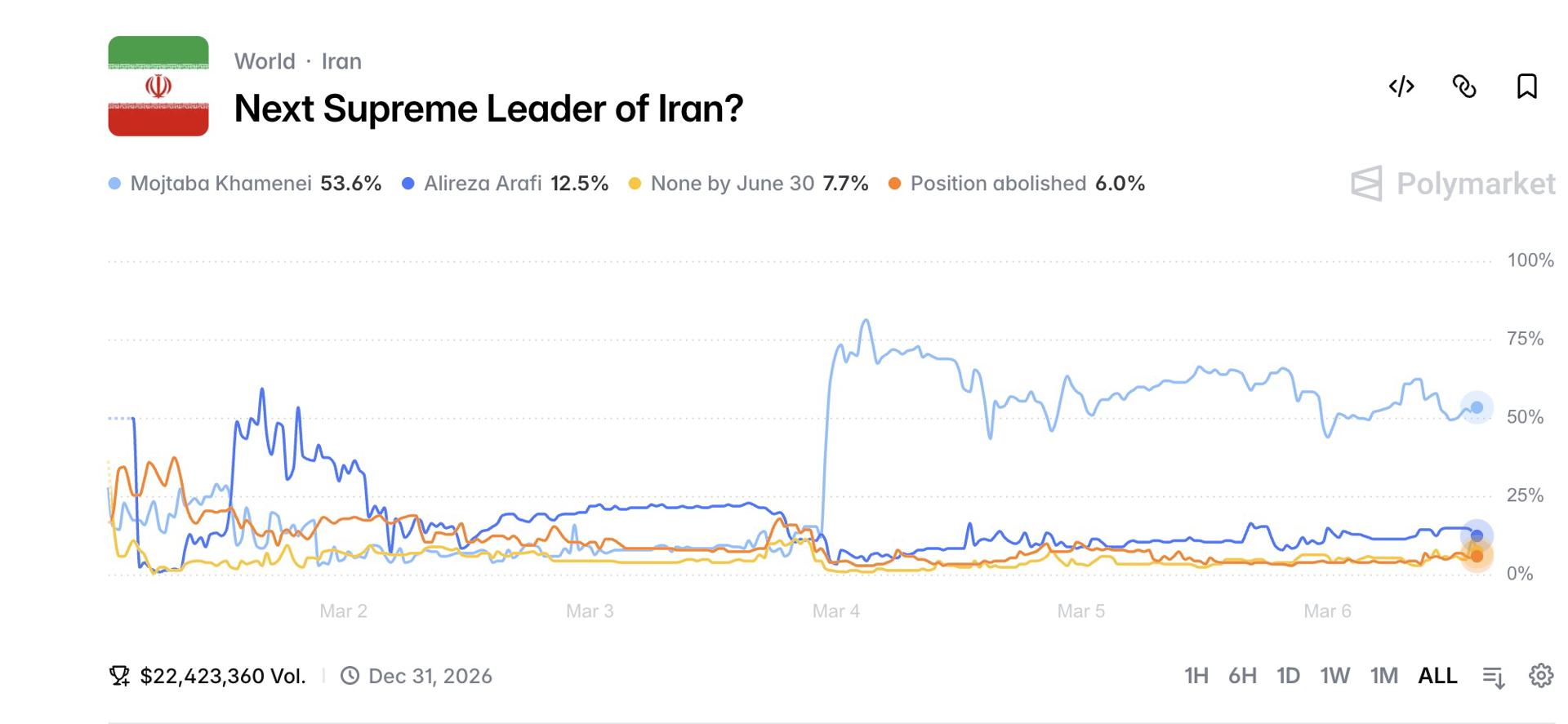This screenshot has height=724, width=1568.
Task: Switch chart to 1D range
Action: [1288, 676]
